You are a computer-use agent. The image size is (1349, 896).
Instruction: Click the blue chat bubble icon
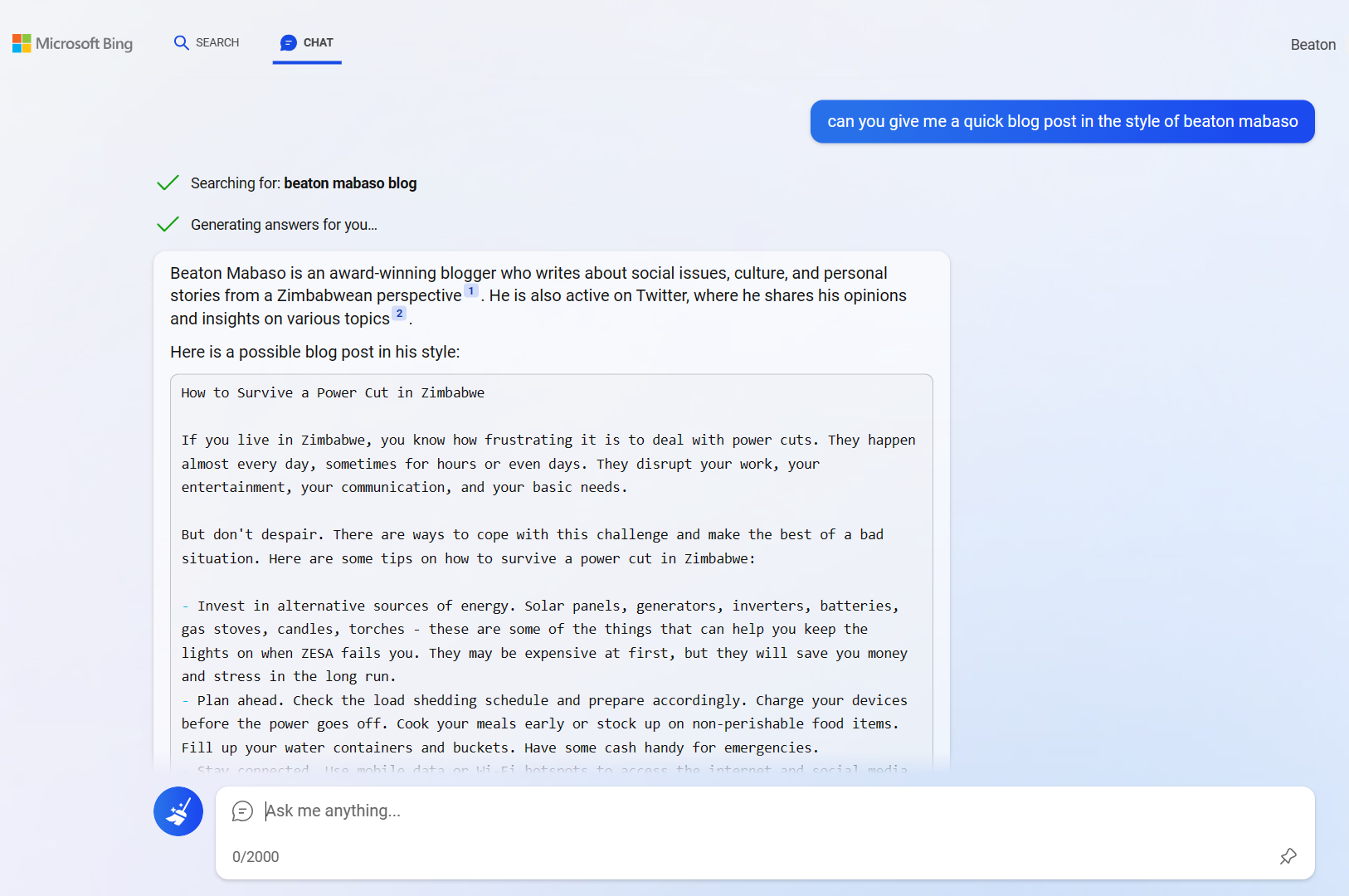point(288,42)
